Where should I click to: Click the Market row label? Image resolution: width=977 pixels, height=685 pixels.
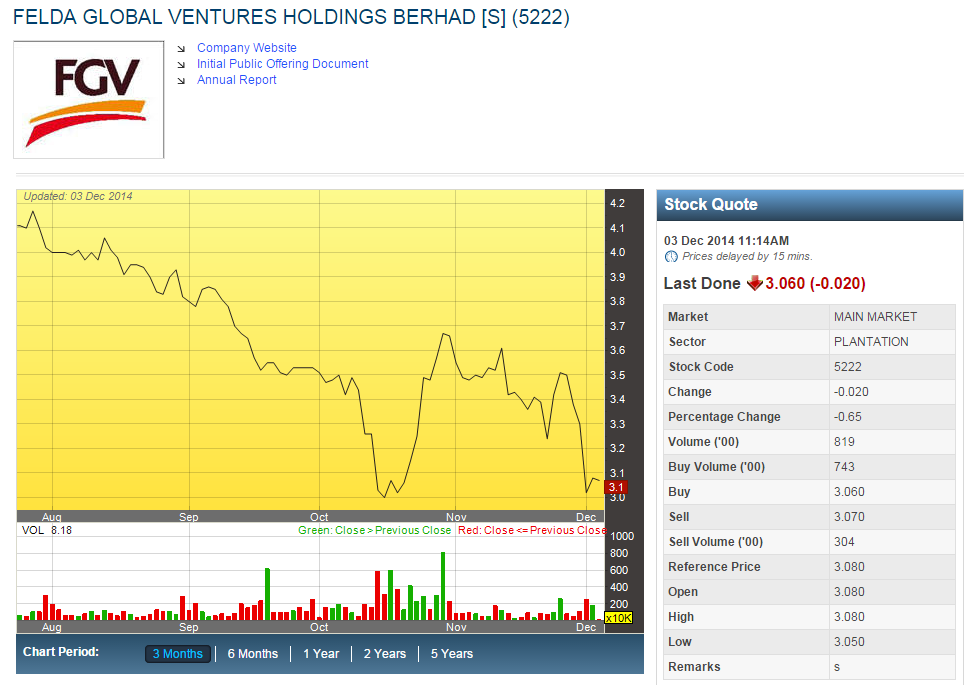pos(688,317)
